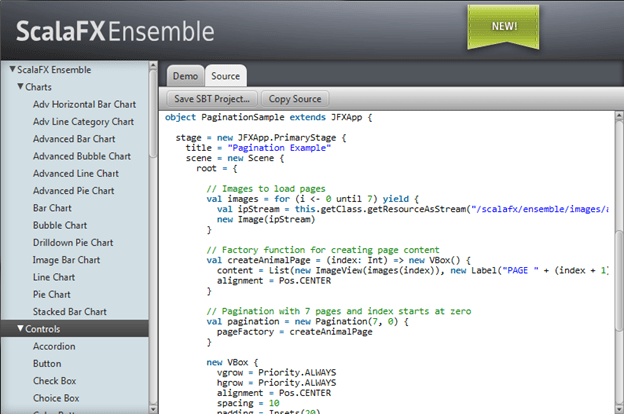Select Advanced Bubble Chart item

[82, 156]
